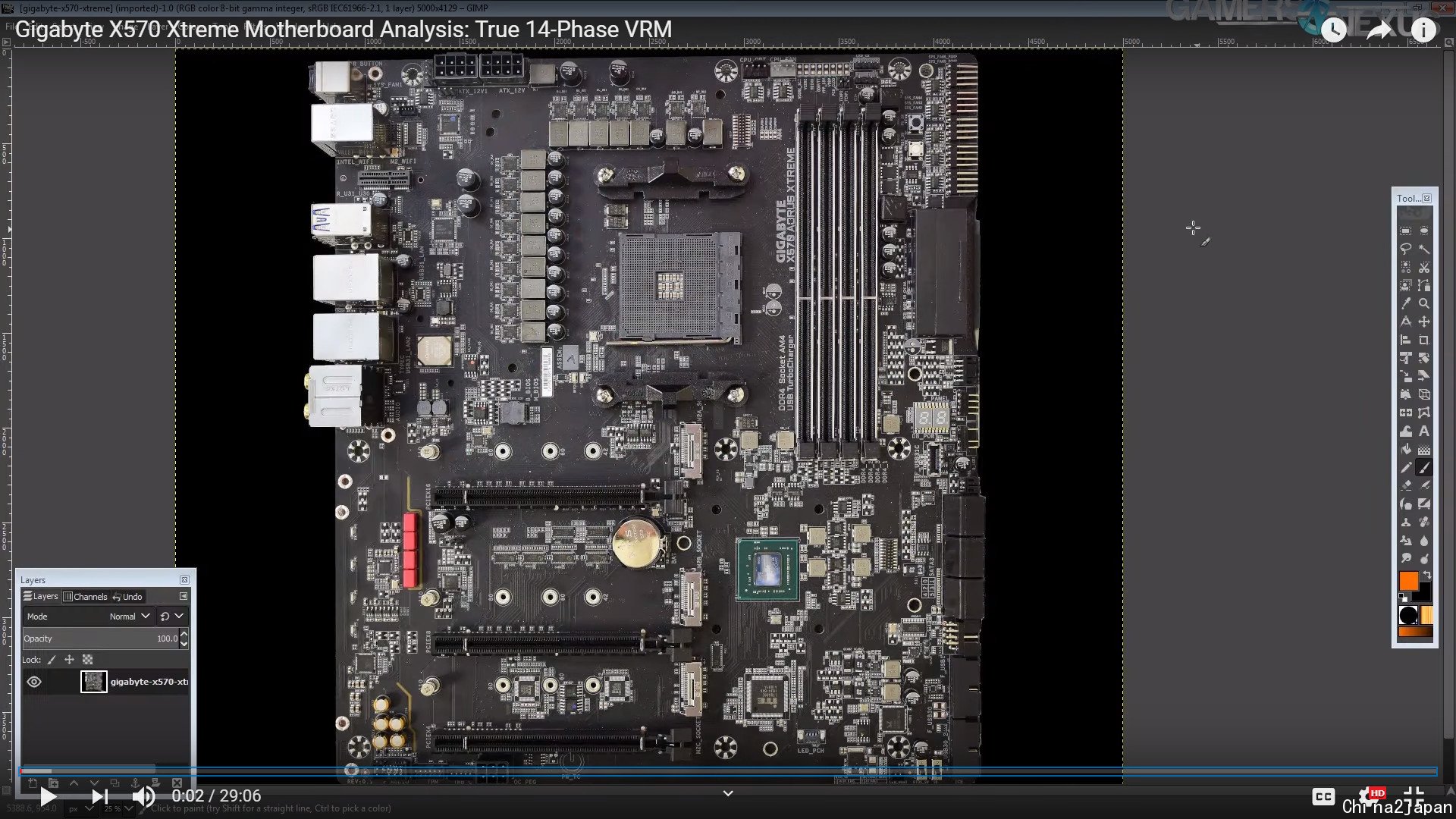Select the Fuzzy Select wand tool
Image resolution: width=1456 pixels, height=819 pixels.
pos(1424,249)
